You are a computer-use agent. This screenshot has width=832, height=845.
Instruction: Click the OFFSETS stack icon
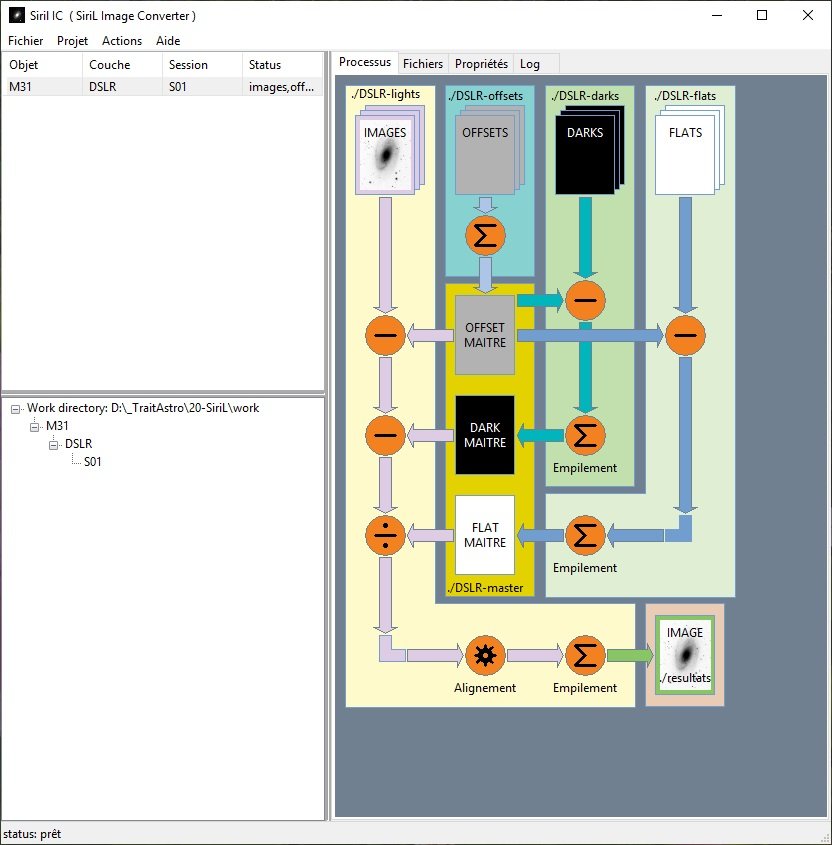coord(490,150)
